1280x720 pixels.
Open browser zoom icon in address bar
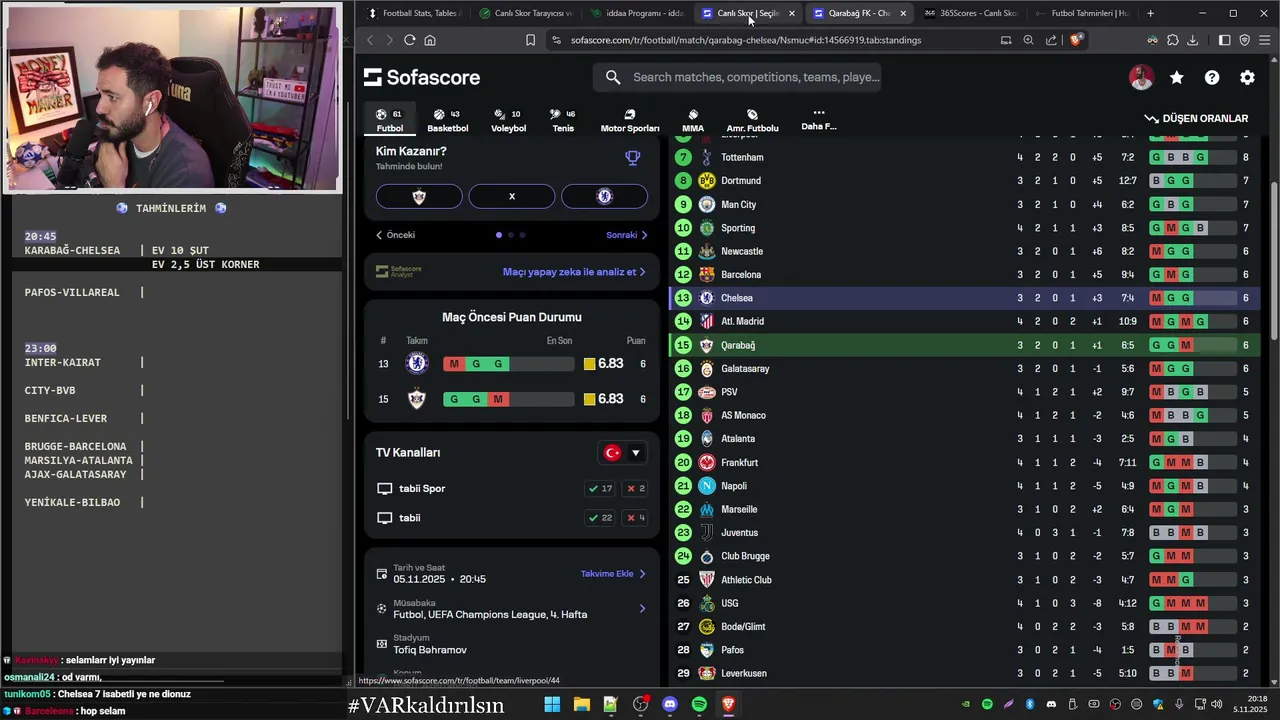[1028, 40]
